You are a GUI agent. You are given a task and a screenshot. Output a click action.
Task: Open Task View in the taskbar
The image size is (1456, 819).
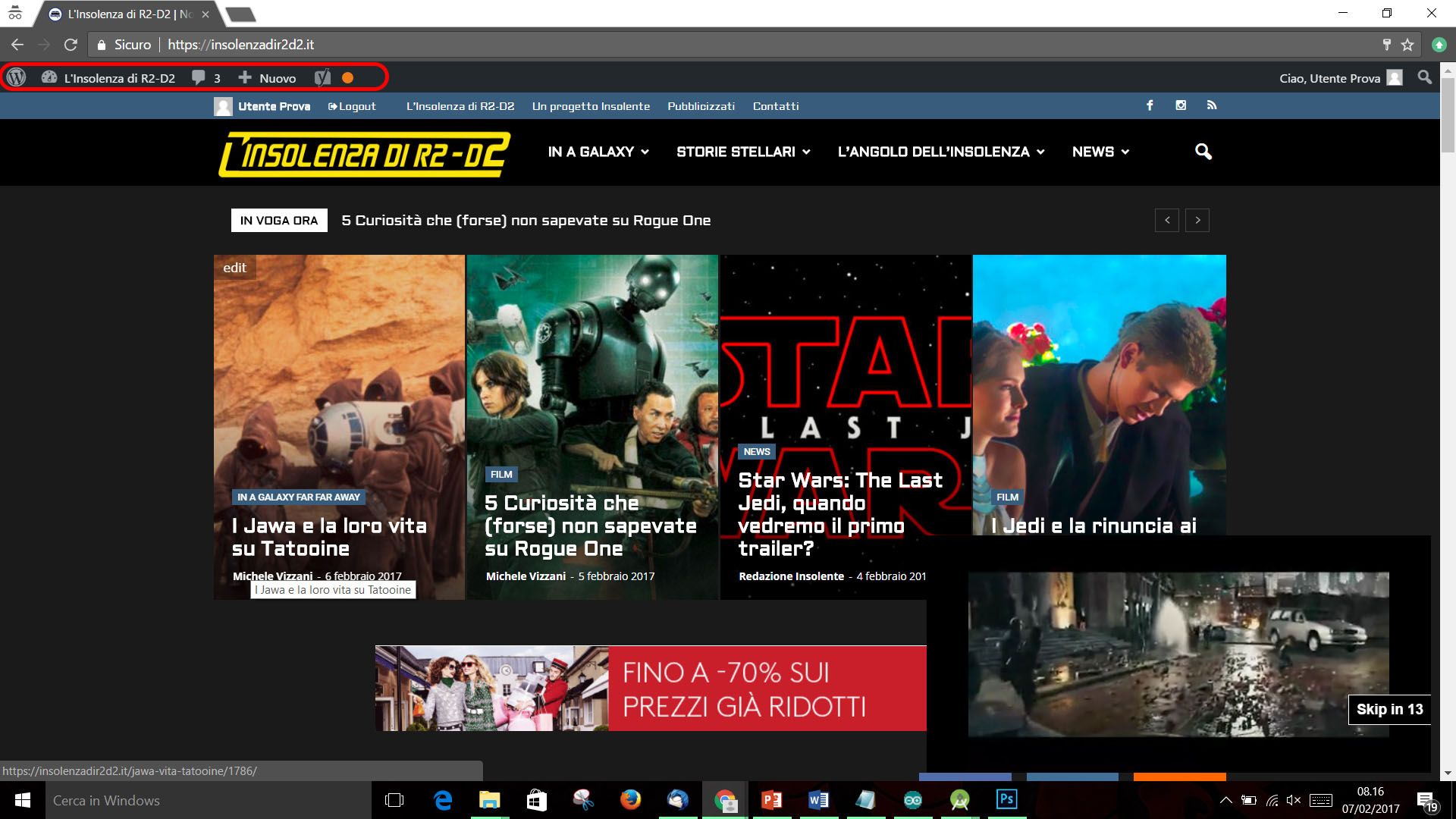pyautogui.click(x=394, y=800)
